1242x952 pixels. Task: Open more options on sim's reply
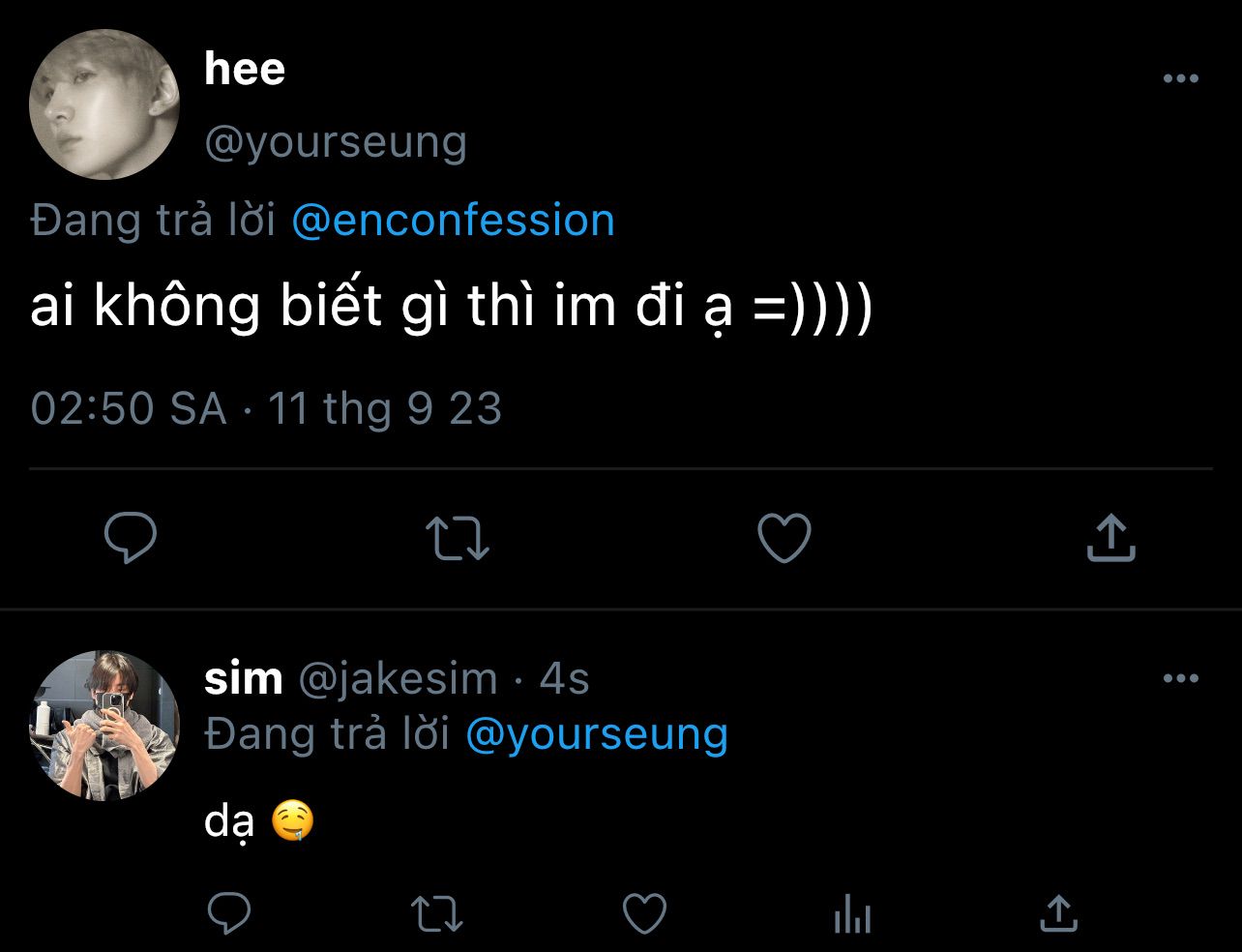coord(1180,679)
